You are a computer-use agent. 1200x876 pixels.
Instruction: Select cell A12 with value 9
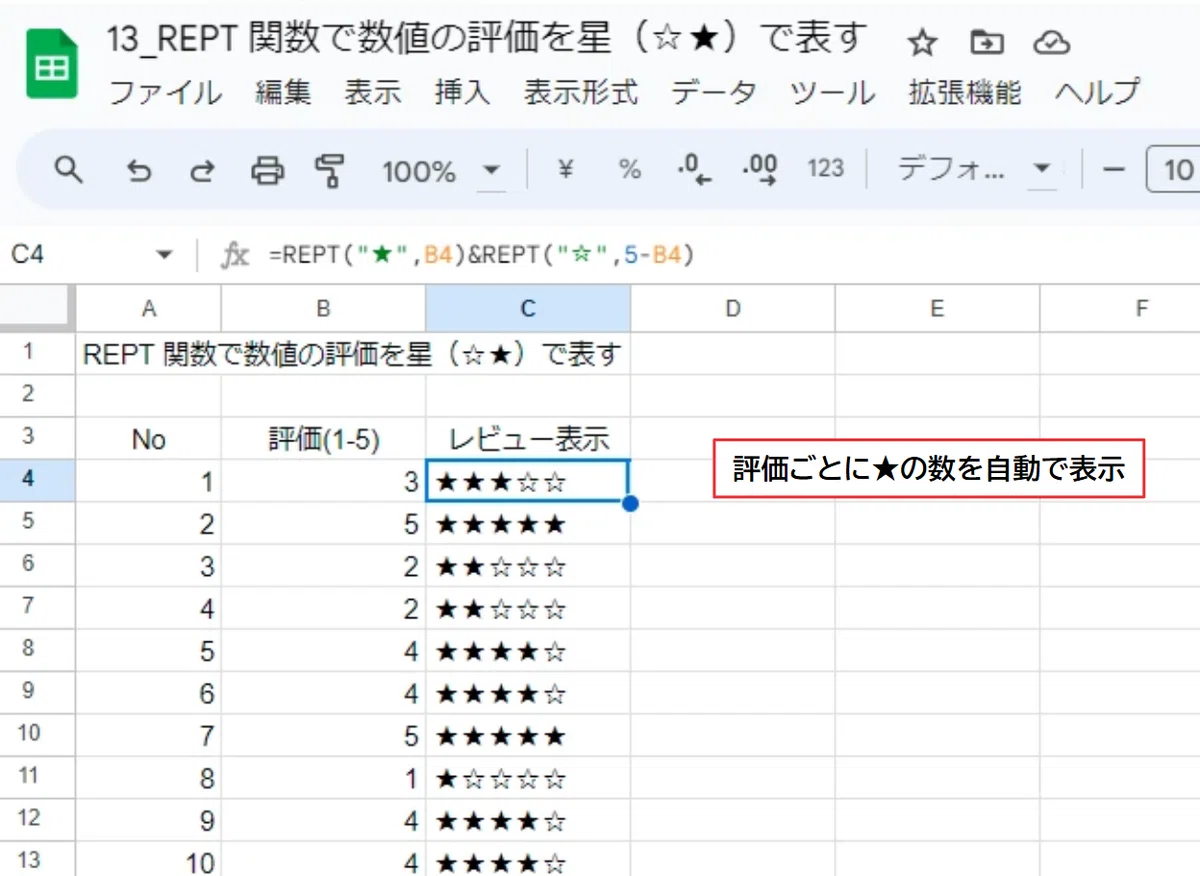pyautogui.click(x=148, y=819)
